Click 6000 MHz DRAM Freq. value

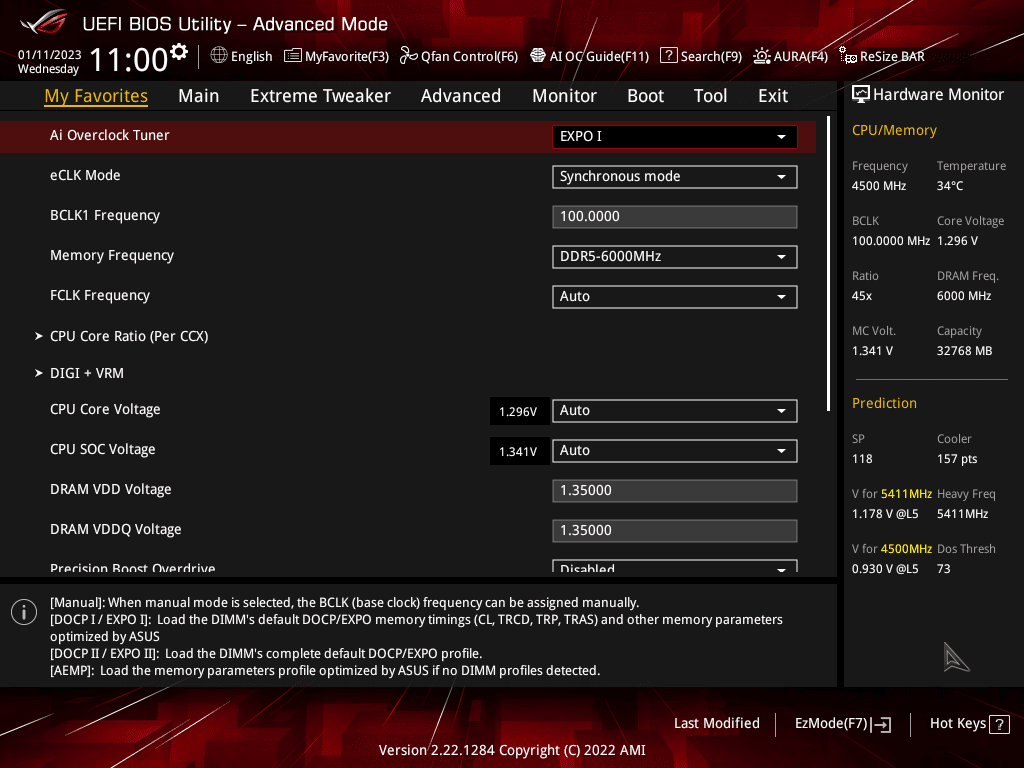[964, 296]
